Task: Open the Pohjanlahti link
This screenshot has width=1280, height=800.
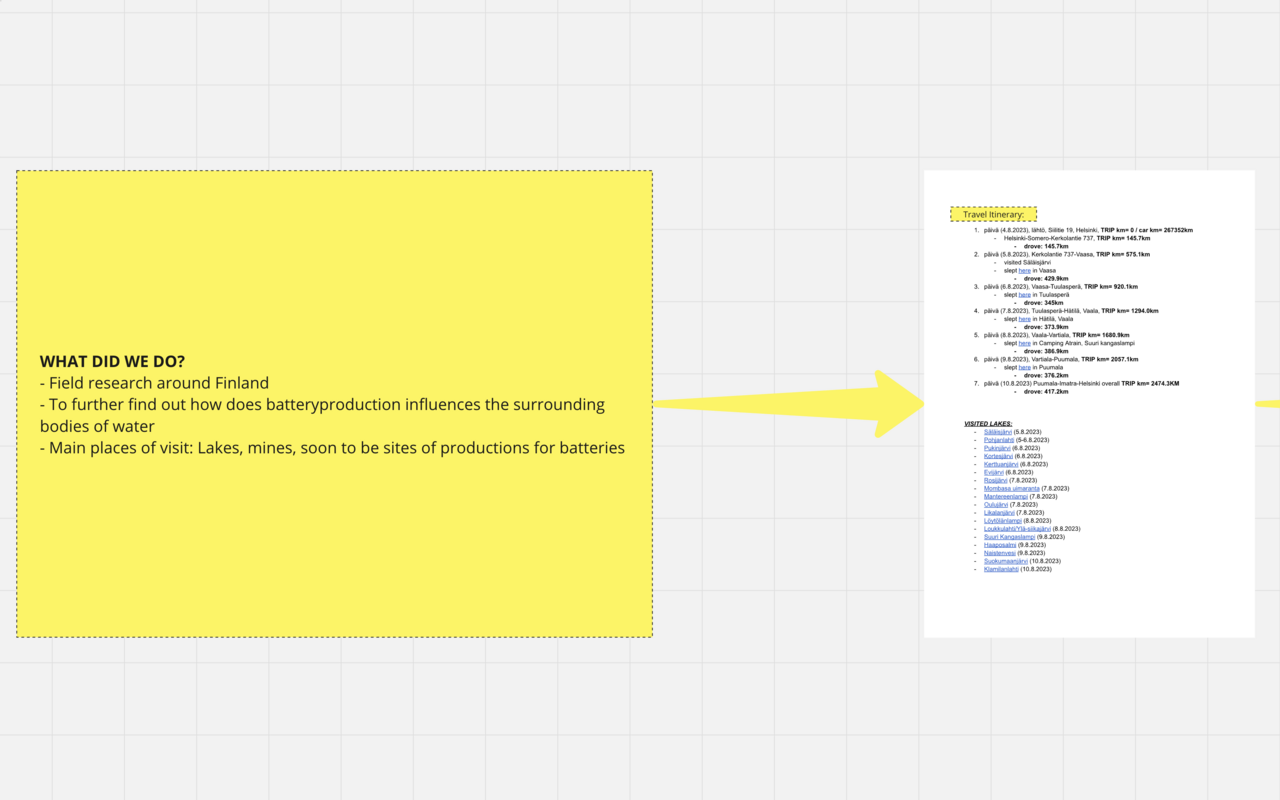Action: 999,440
